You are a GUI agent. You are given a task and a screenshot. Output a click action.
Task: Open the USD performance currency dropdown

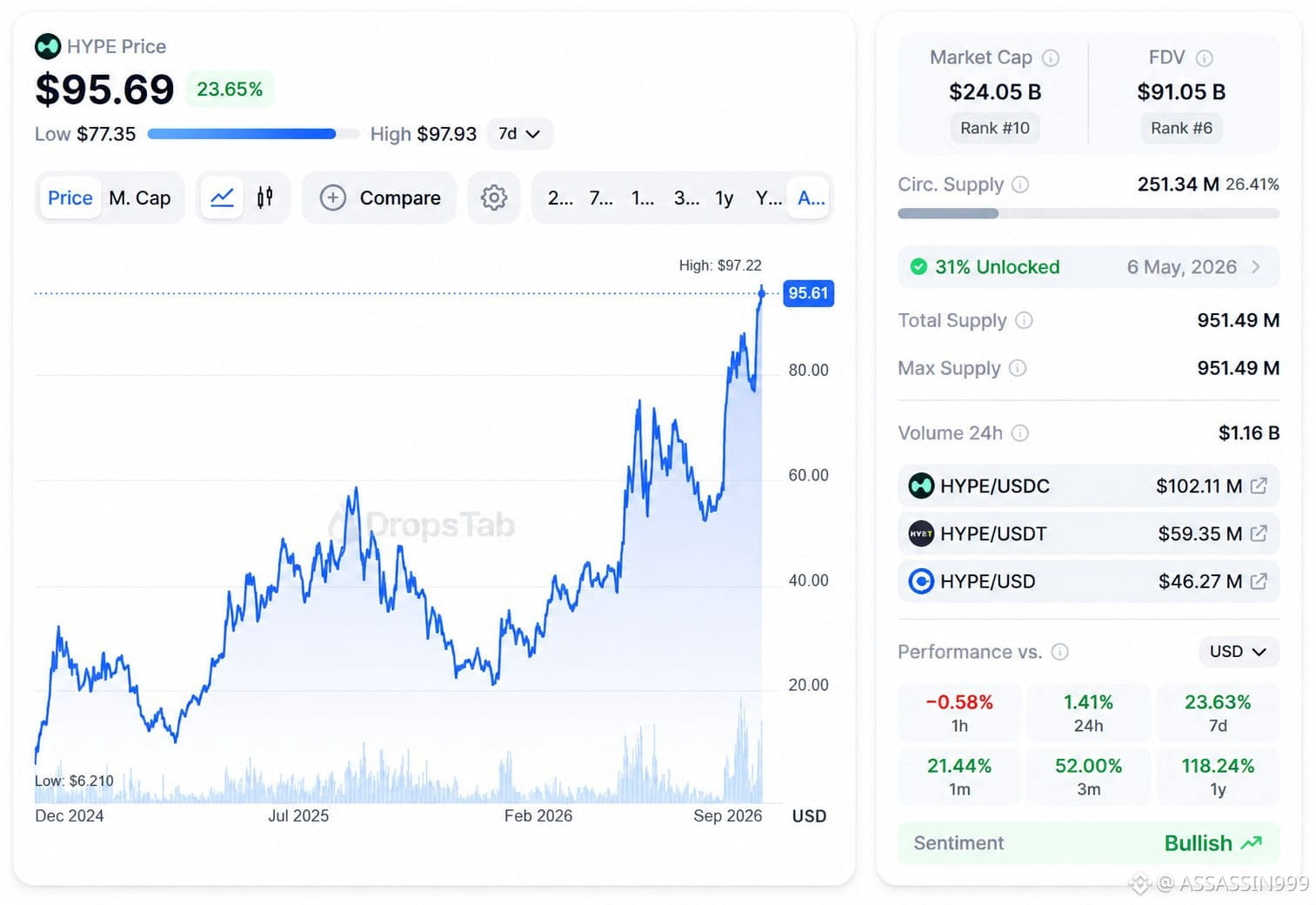pyautogui.click(x=1238, y=651)
